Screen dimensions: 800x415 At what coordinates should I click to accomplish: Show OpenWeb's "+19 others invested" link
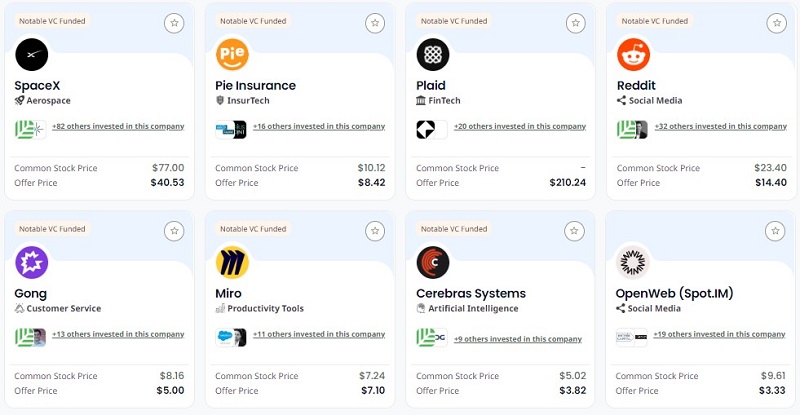coord(720,335)
